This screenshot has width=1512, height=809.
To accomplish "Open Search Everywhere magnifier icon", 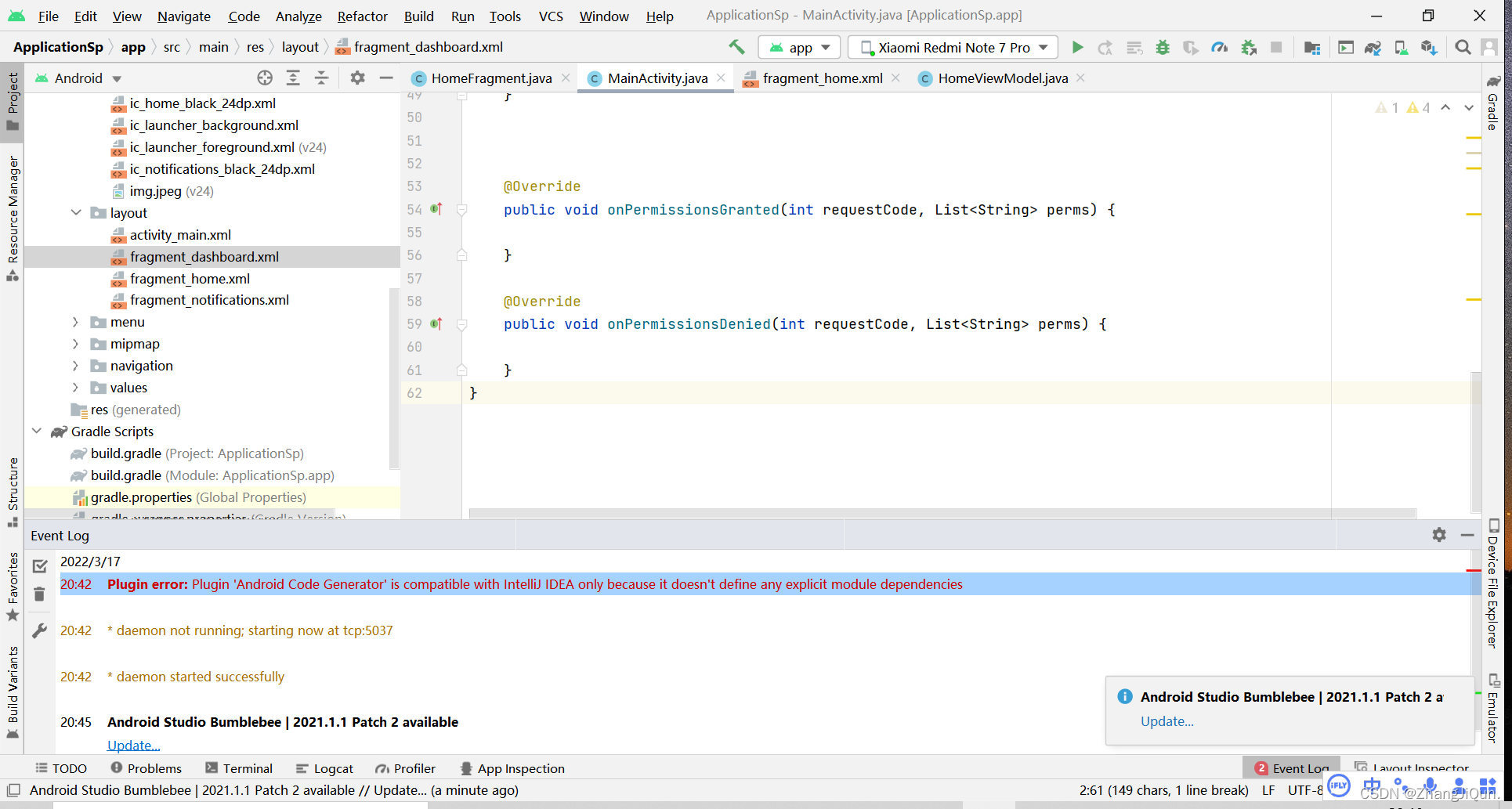I will coord(1462,47).
